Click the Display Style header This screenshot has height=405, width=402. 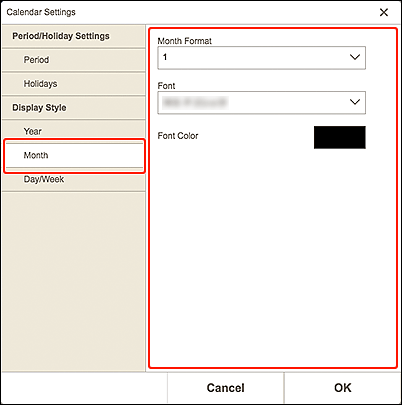(x=74, y=108)
